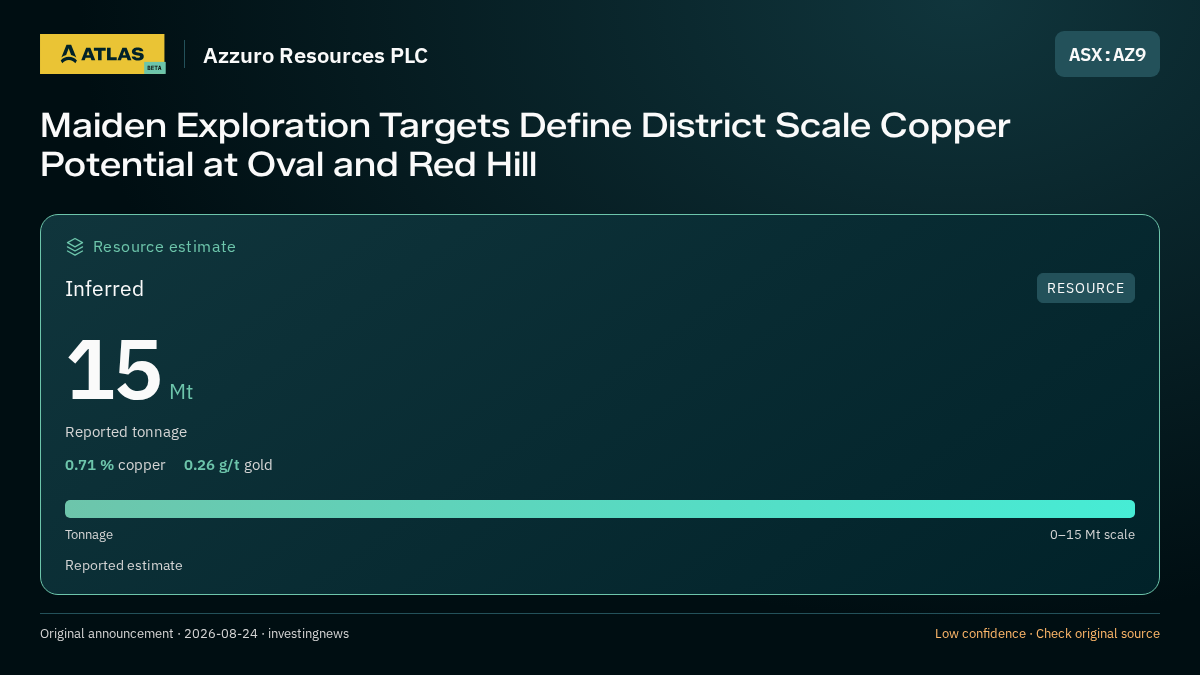Click the Low confidence warning text

(1047, 634)
